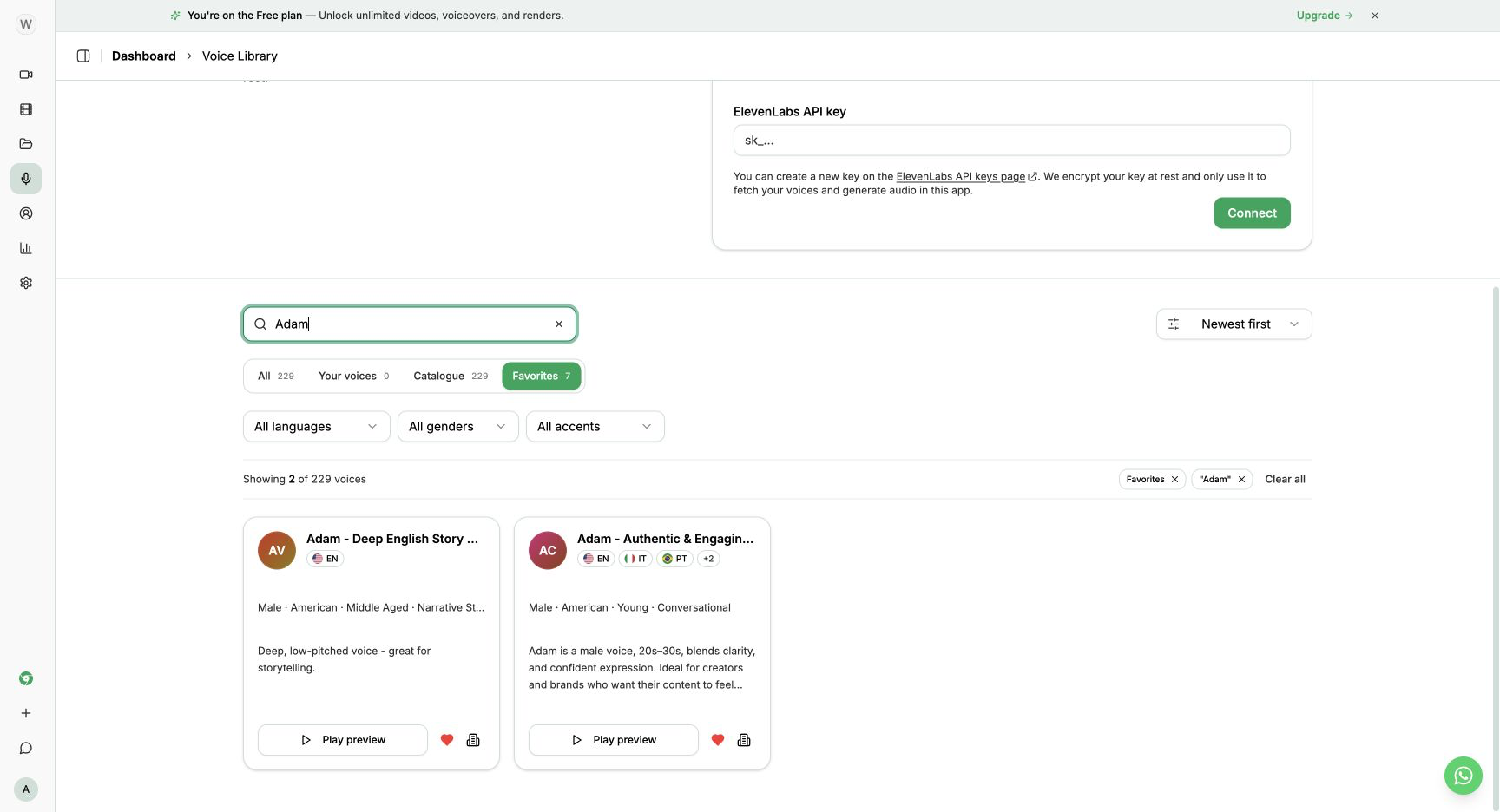Screen dimensions: 1500x812
Task: Toggle the sidebar panel icon near Dashboard
Action: [83, 56]
